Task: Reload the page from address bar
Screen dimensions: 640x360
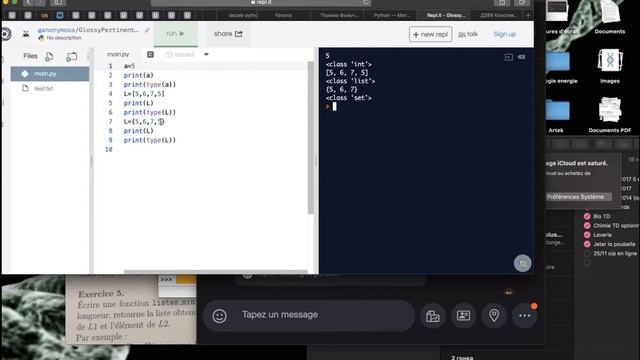Action: (366, 2)
